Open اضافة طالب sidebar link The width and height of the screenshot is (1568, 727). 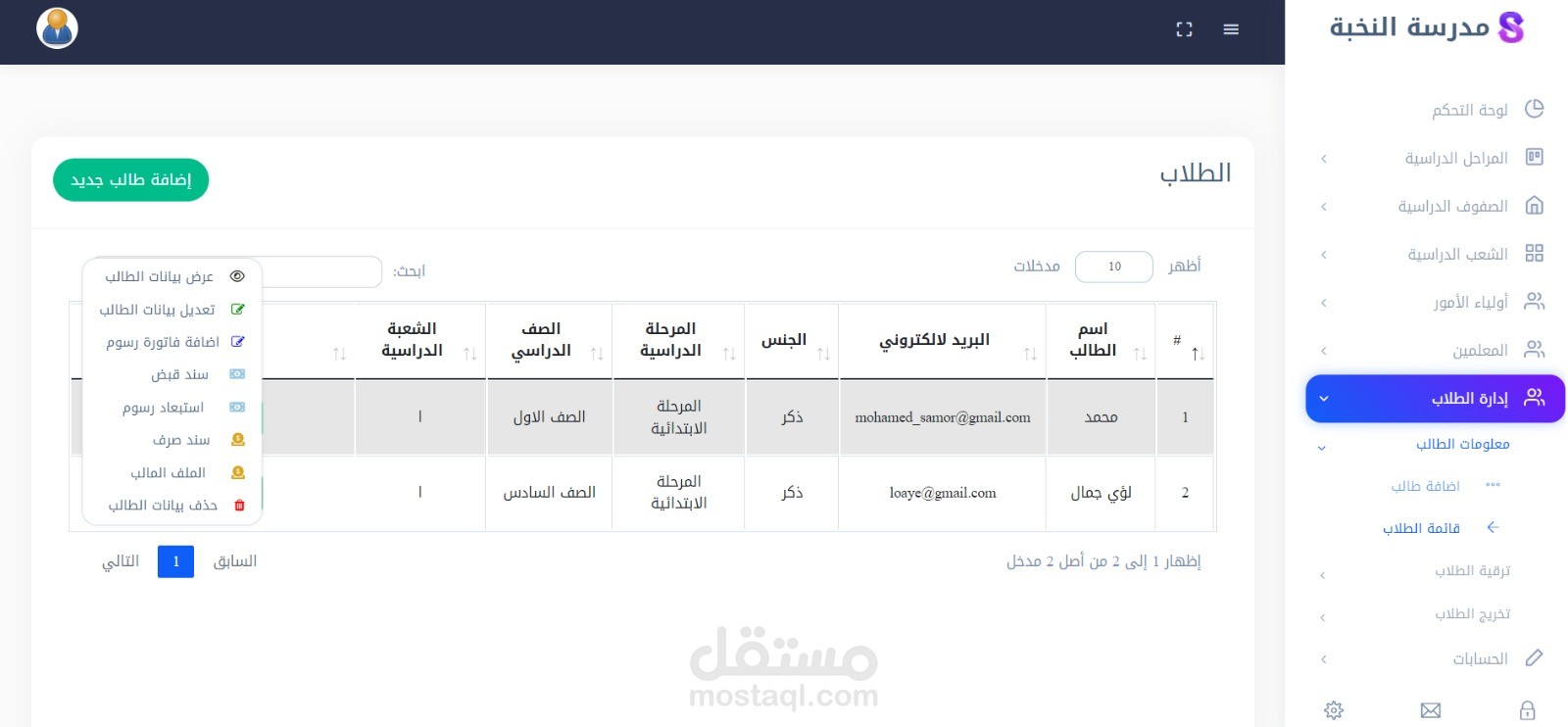[1425, 486]
